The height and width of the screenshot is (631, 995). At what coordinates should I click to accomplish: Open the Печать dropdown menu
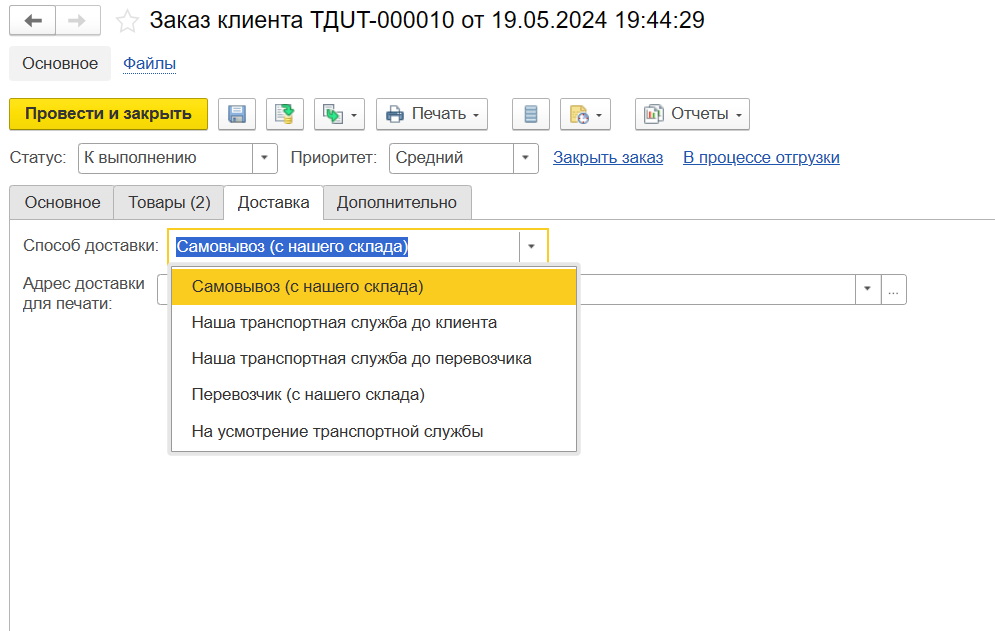pos(432,114)
